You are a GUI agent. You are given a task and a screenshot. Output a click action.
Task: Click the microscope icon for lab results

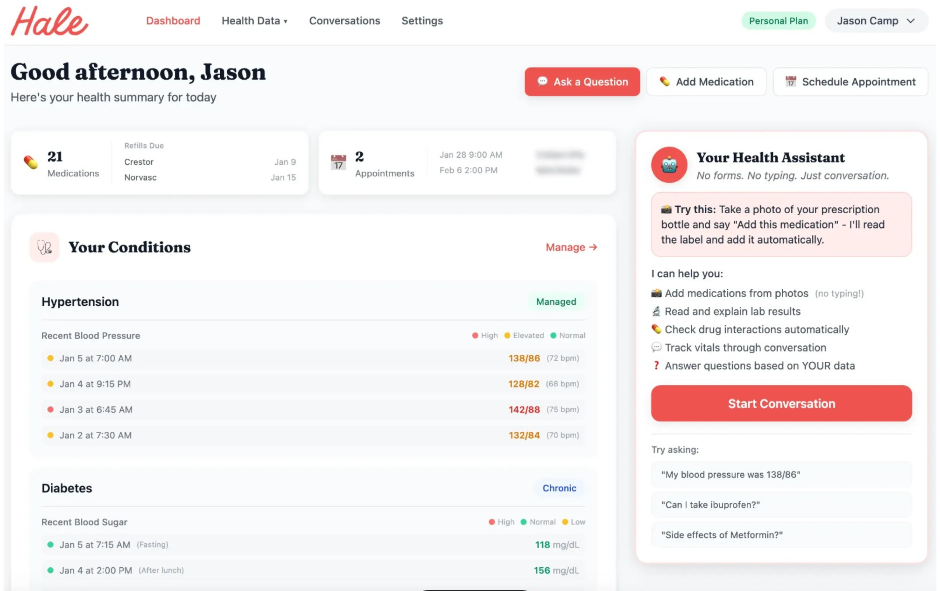657,311
